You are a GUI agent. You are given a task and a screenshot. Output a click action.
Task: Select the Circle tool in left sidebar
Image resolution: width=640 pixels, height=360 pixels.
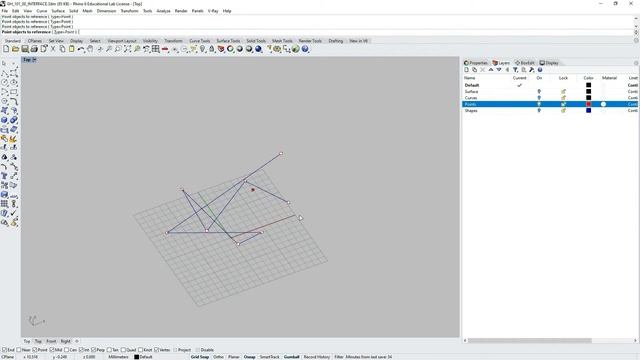4,82
